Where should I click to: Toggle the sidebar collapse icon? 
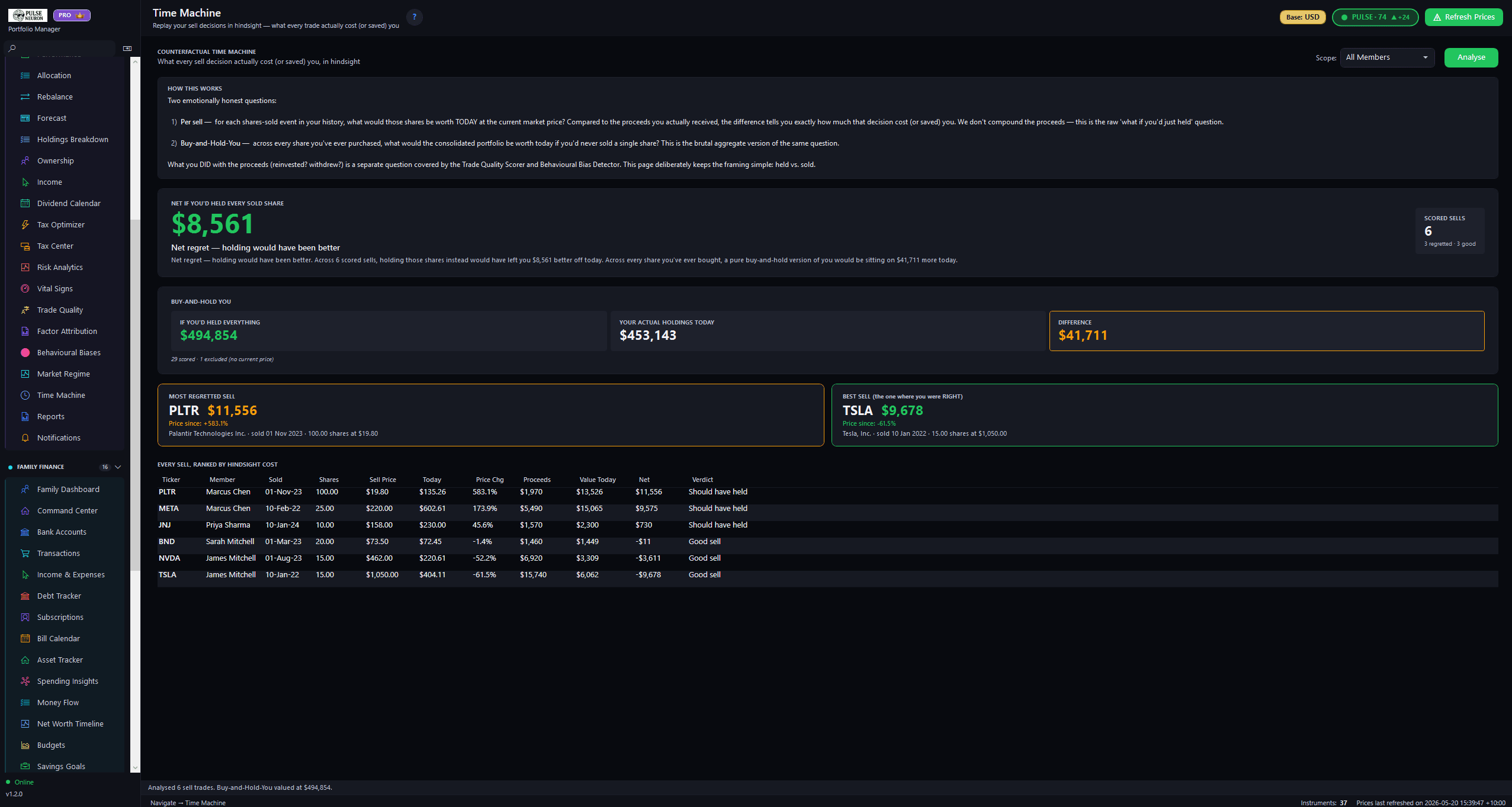pyautogui.click(x=127, y=49)
